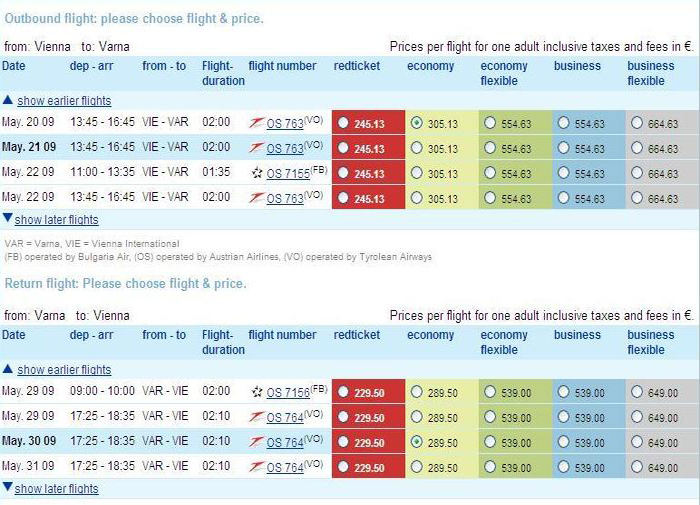Expand show later flights under outbound table
This screenshot has height=505, width=700.
click(56, 220)
